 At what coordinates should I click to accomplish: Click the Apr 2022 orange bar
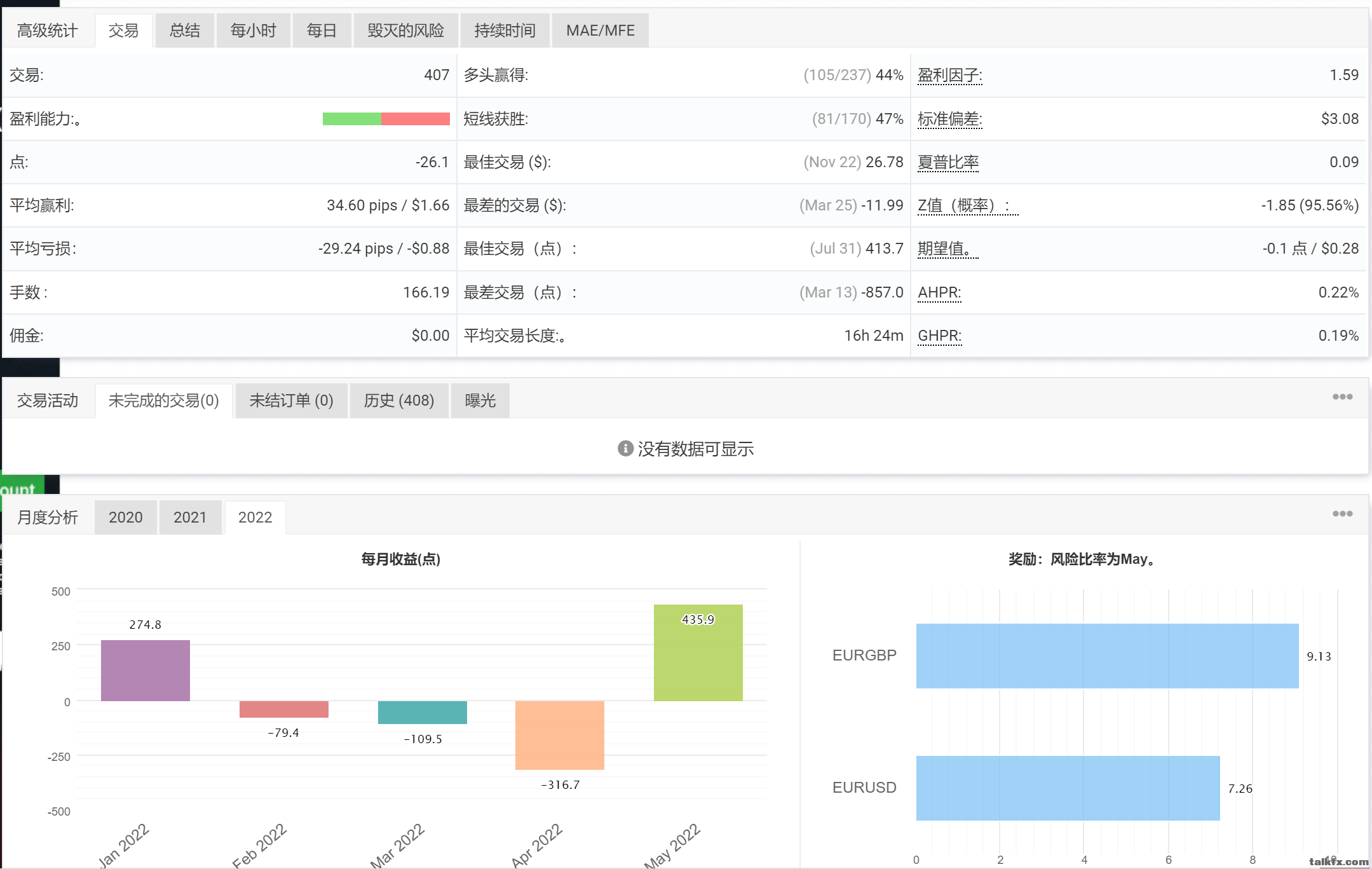pyautogui.click(x=560, y=736)
